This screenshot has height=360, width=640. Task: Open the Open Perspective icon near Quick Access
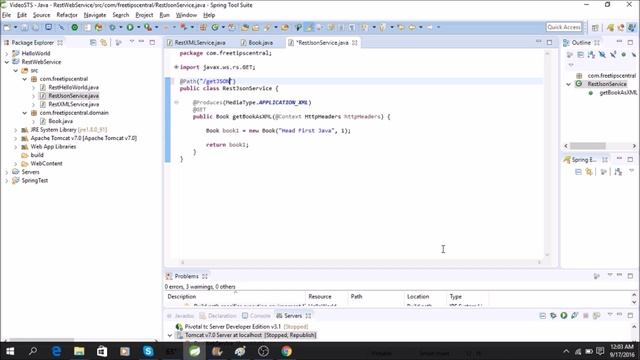595,27
